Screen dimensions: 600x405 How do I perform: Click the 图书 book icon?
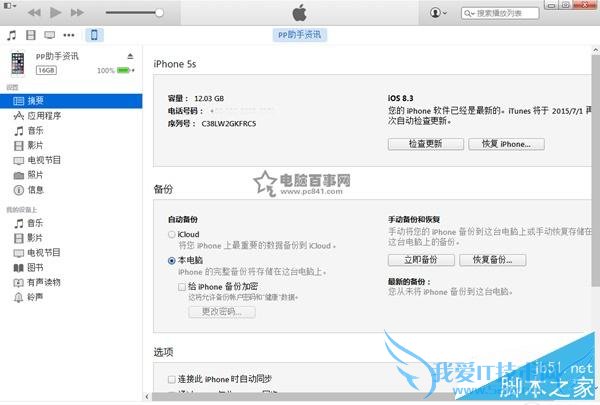pyautogui.click(x=18, y=268)
